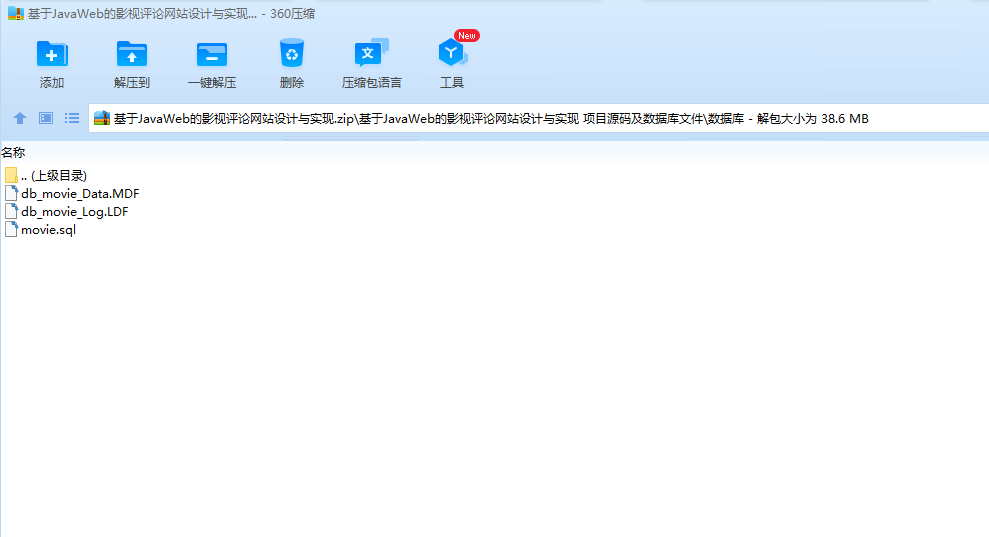Viewport: 989px width, 537px height.
Task: Click the 添加 (Add) toolbar icon
Action: tap(52, 54)
